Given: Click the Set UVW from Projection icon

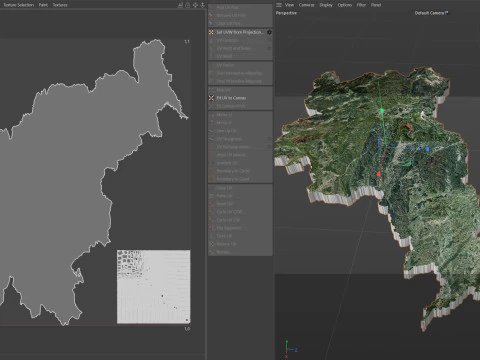Looking at the screenshot, I should click(211, 32).
